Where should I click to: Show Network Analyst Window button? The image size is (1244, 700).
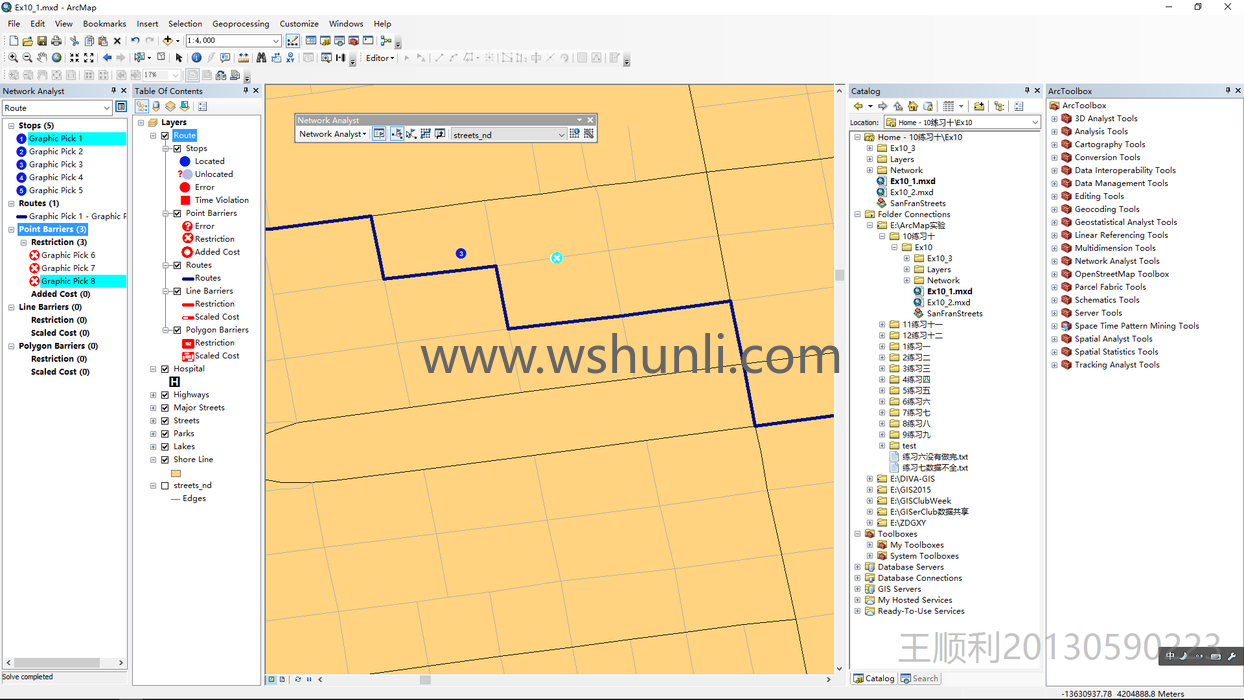tap(379, 134)
